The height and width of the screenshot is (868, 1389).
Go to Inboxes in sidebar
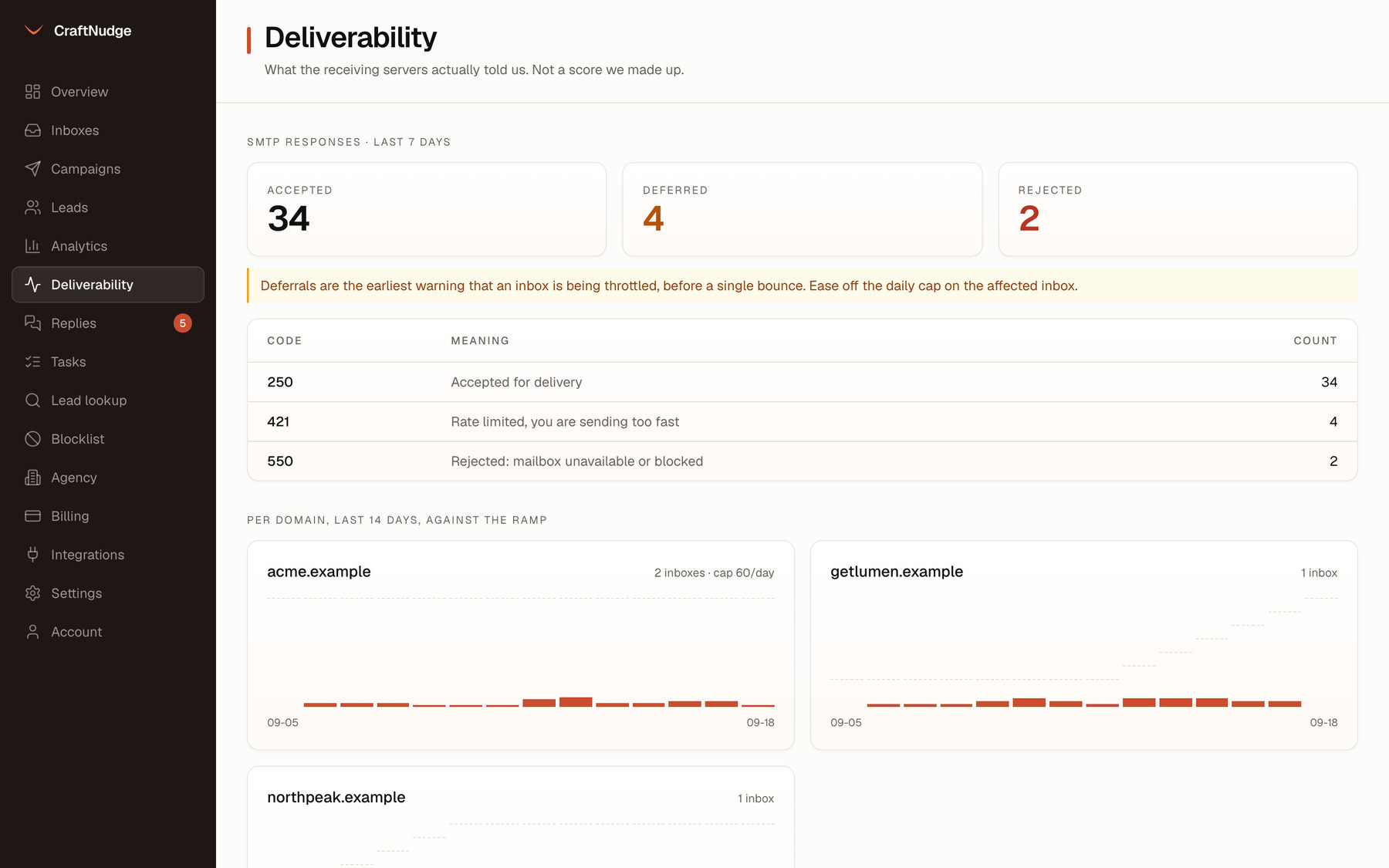coord(108,130)
